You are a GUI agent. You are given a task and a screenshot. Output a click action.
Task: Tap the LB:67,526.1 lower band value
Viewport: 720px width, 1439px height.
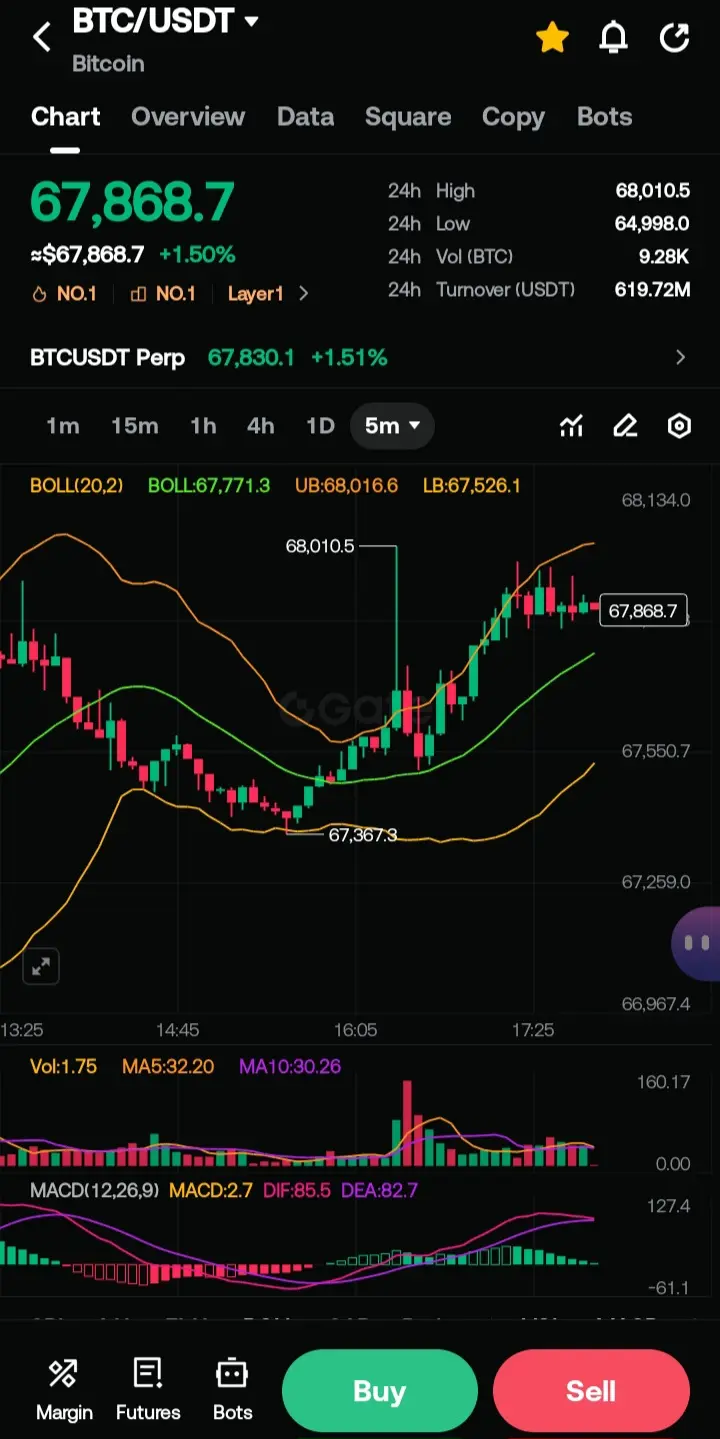pyautogui.click(x=471, y=486)
